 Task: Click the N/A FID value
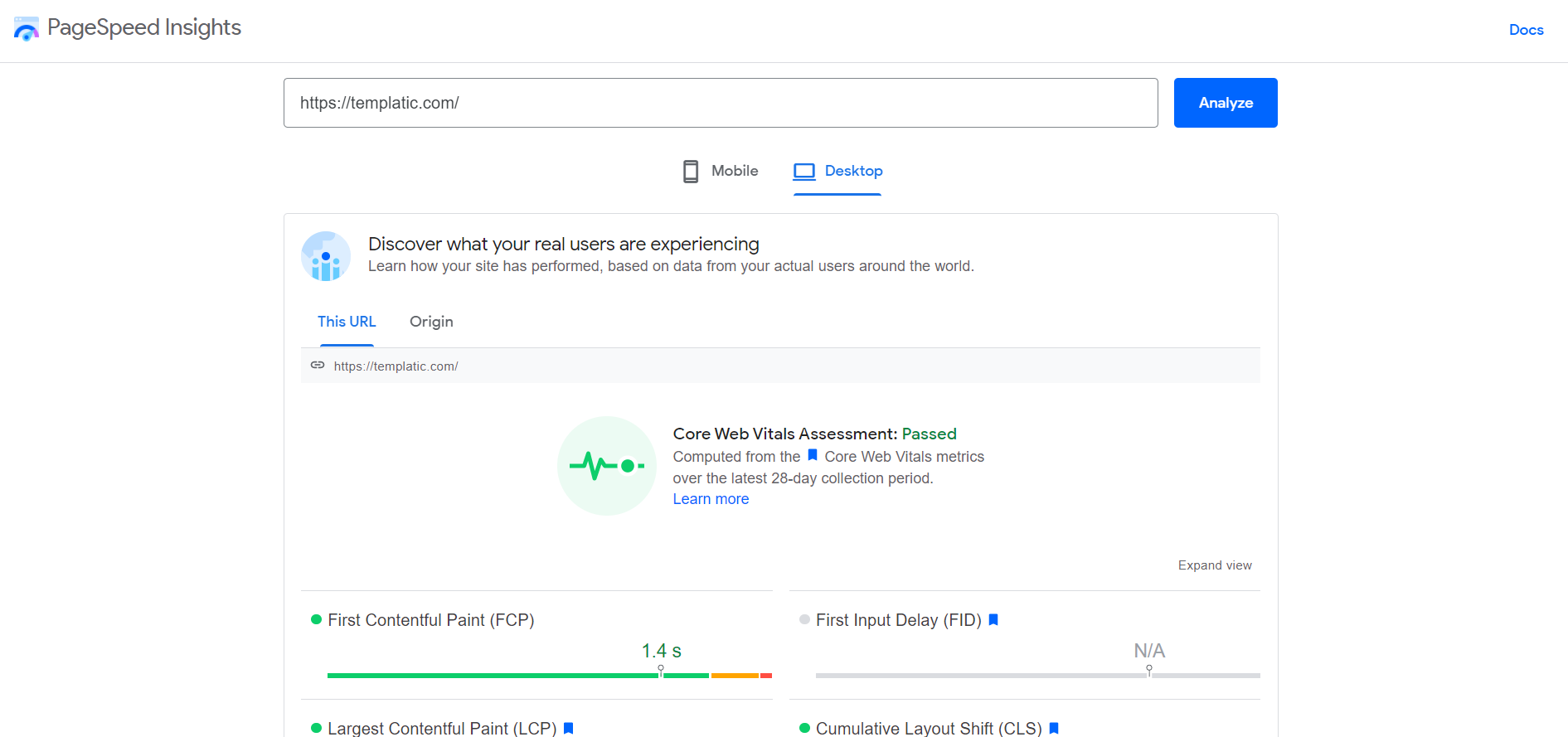click(1149, 651)
